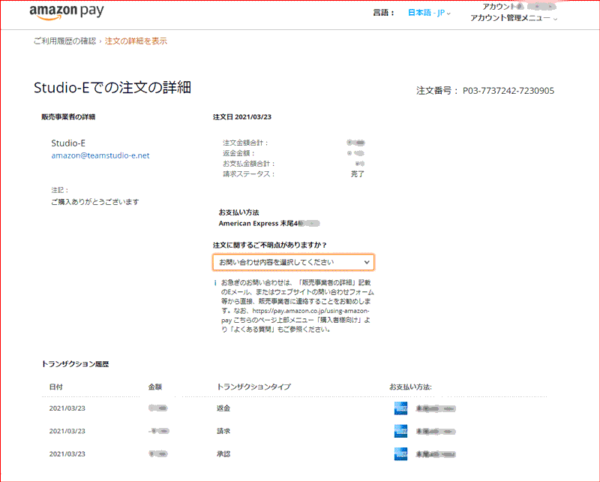Click the American Express icon in the 承認 row
600x482 pixels.
click(400, 452)
